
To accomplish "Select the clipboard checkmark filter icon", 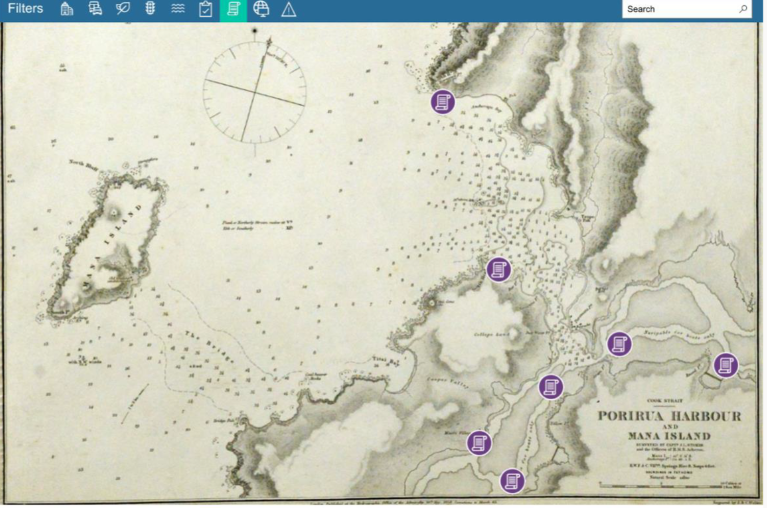I will 205,9.
